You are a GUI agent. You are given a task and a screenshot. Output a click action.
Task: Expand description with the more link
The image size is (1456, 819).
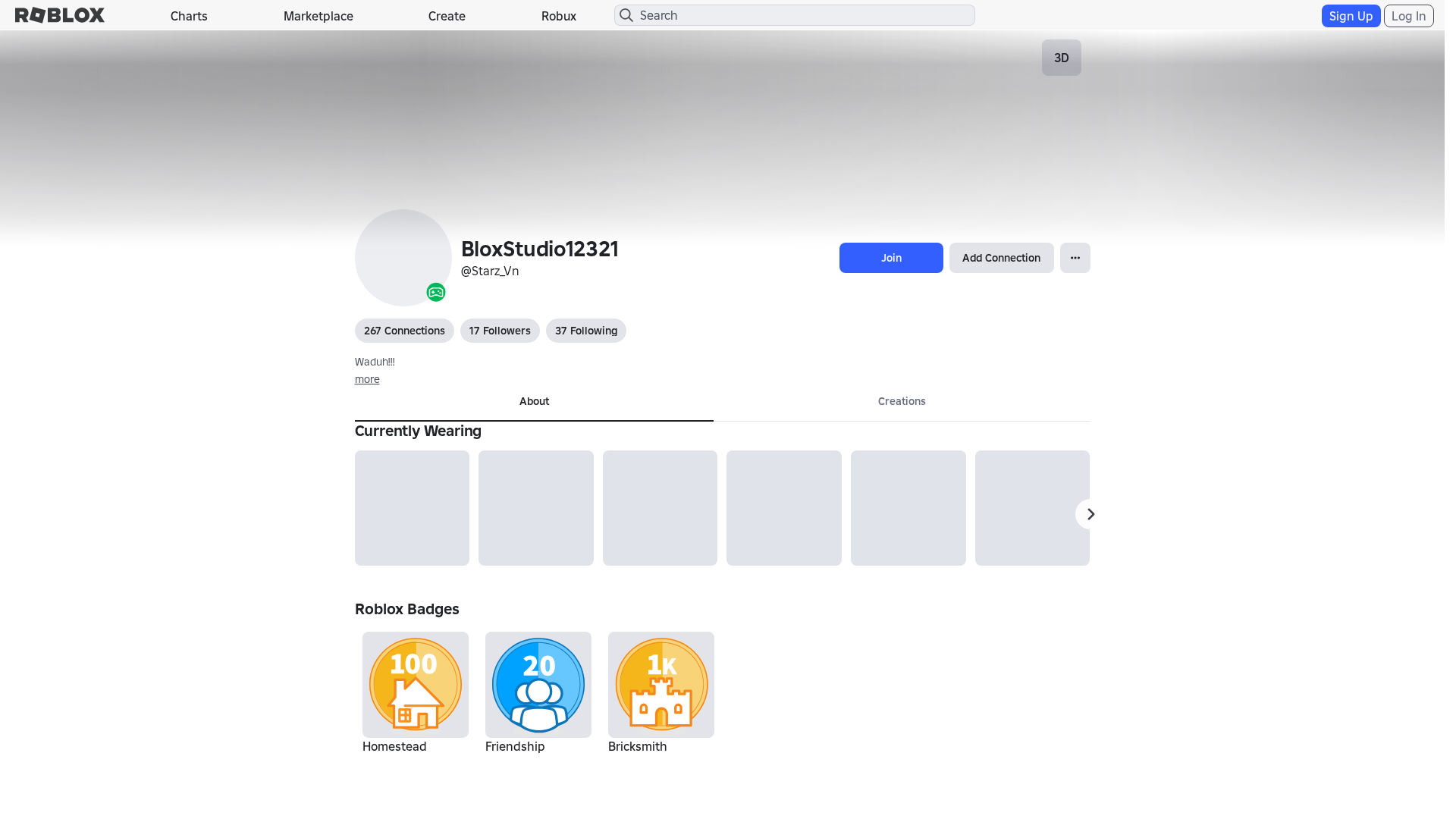pos(367,379)
